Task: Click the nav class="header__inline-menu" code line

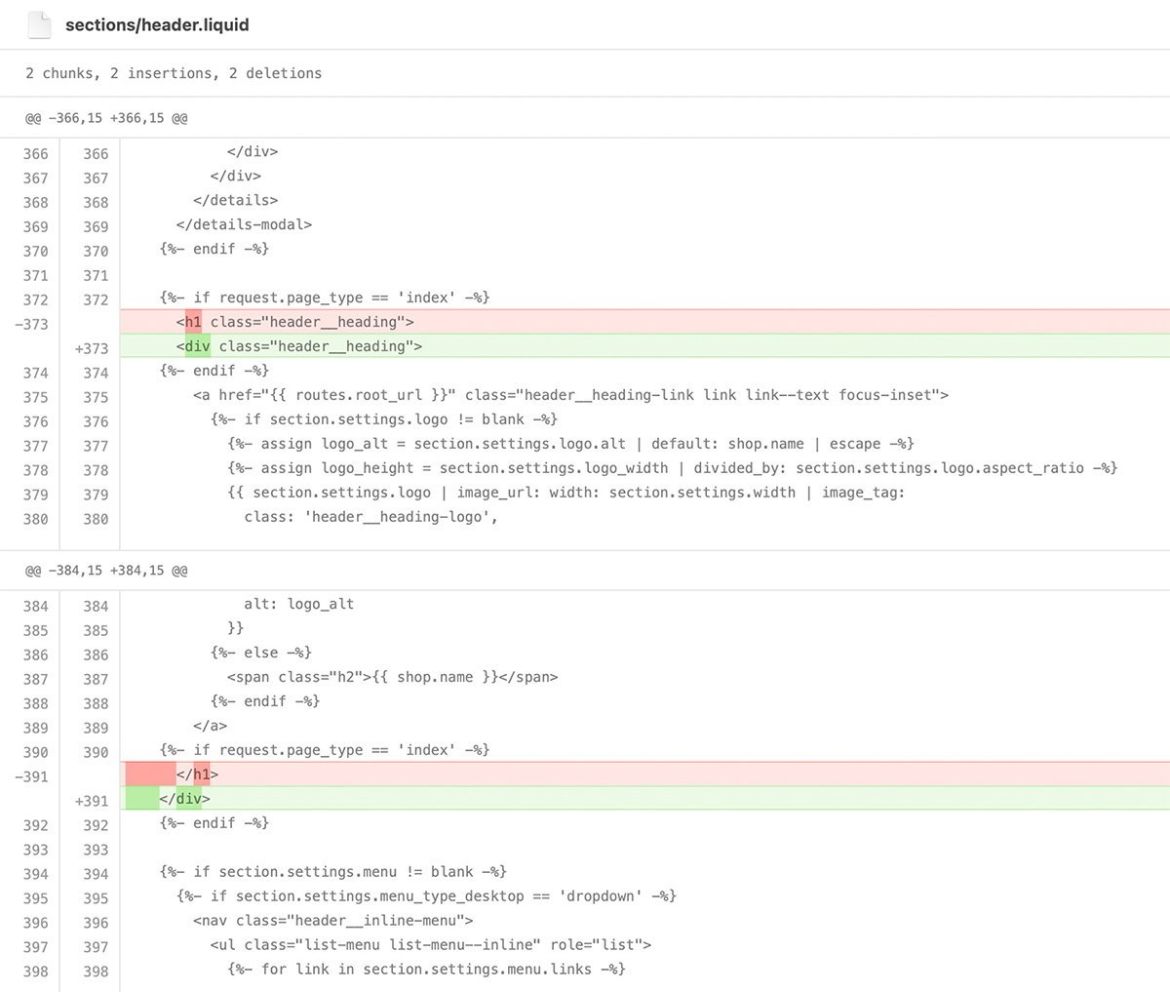Action: click(x=332, y=920)
